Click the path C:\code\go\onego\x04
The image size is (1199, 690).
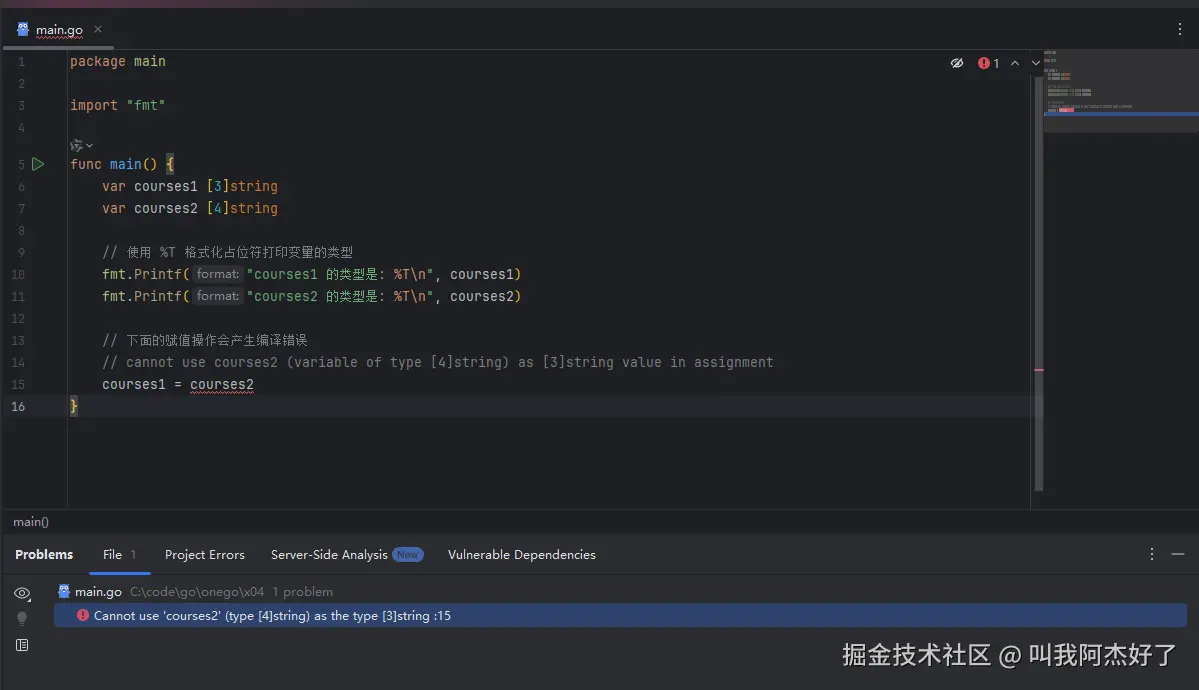click(x=197, y=592)
